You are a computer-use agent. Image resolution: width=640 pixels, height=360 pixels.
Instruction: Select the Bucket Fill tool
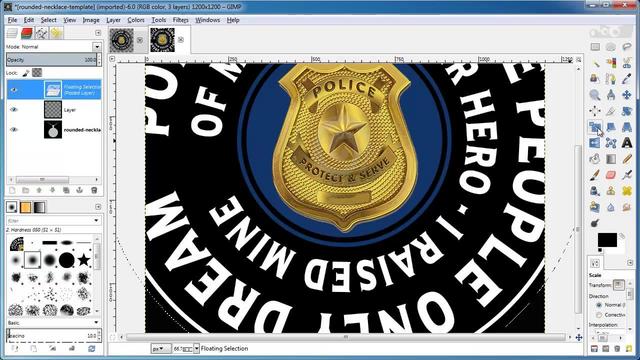(x=595, y=159)
